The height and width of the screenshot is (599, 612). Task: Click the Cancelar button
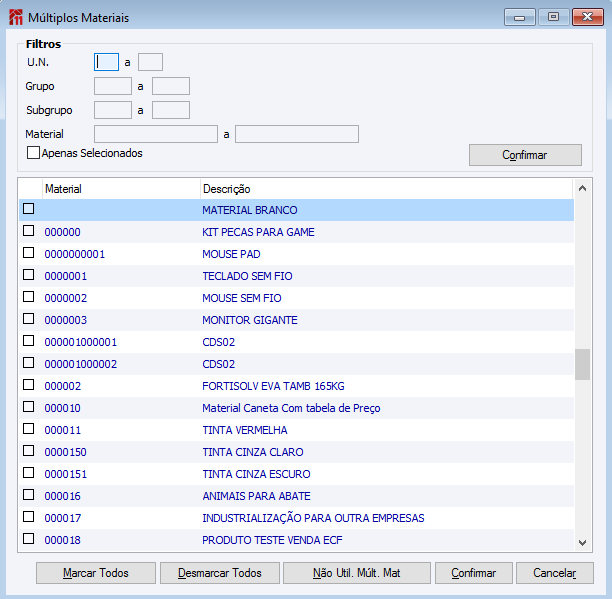coord(555,573)
